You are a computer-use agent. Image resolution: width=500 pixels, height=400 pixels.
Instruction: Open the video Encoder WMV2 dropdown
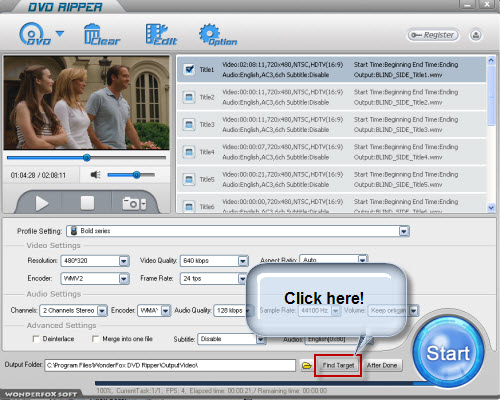click(x=124, y=278)
